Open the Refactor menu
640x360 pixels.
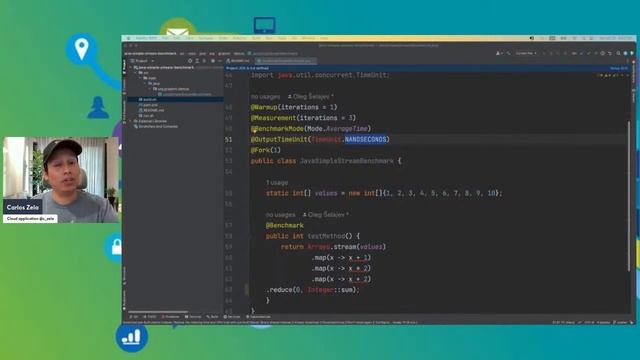[239, 38]
